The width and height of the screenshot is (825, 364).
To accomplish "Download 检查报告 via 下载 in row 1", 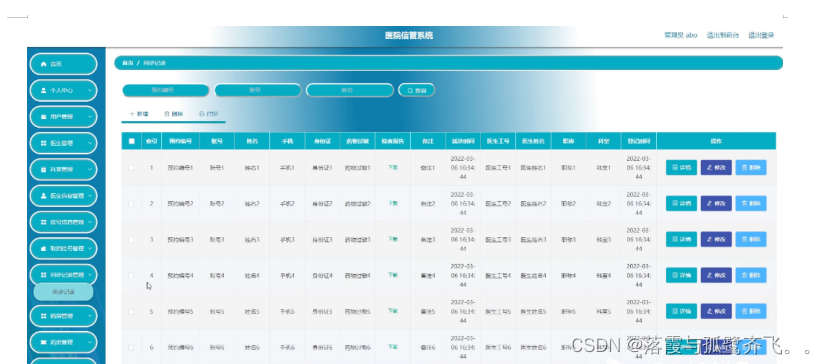I will [x=393, y=167].
